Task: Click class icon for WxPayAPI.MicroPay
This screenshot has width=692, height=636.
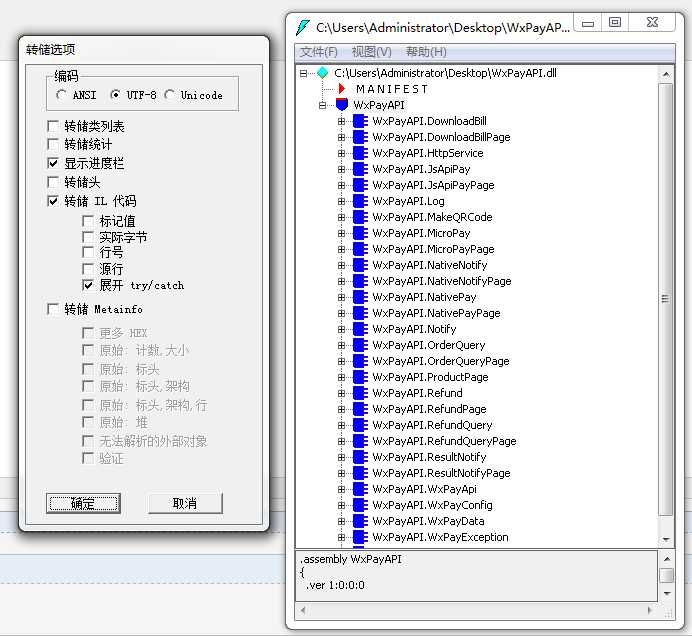Action: click(x=360, y=233)
